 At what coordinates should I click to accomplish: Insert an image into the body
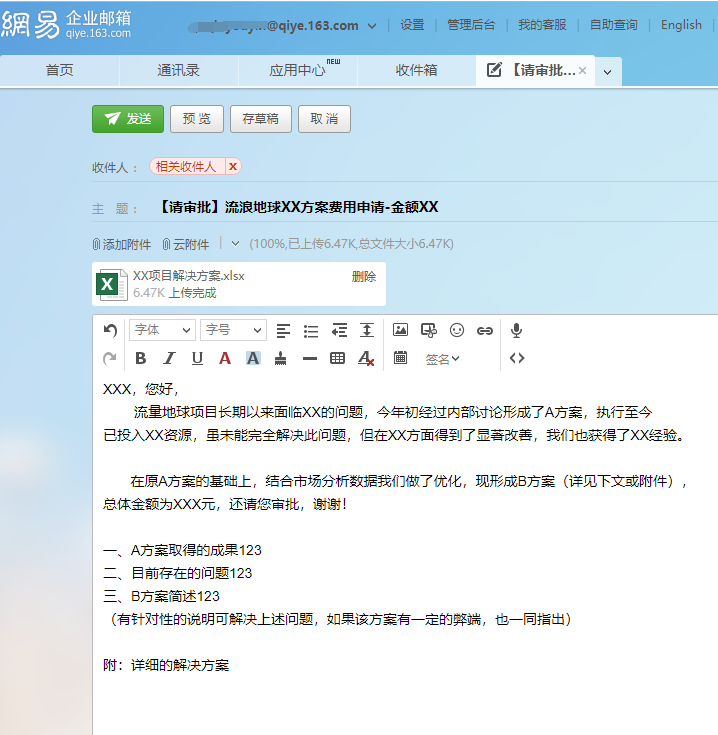[400, 330]
